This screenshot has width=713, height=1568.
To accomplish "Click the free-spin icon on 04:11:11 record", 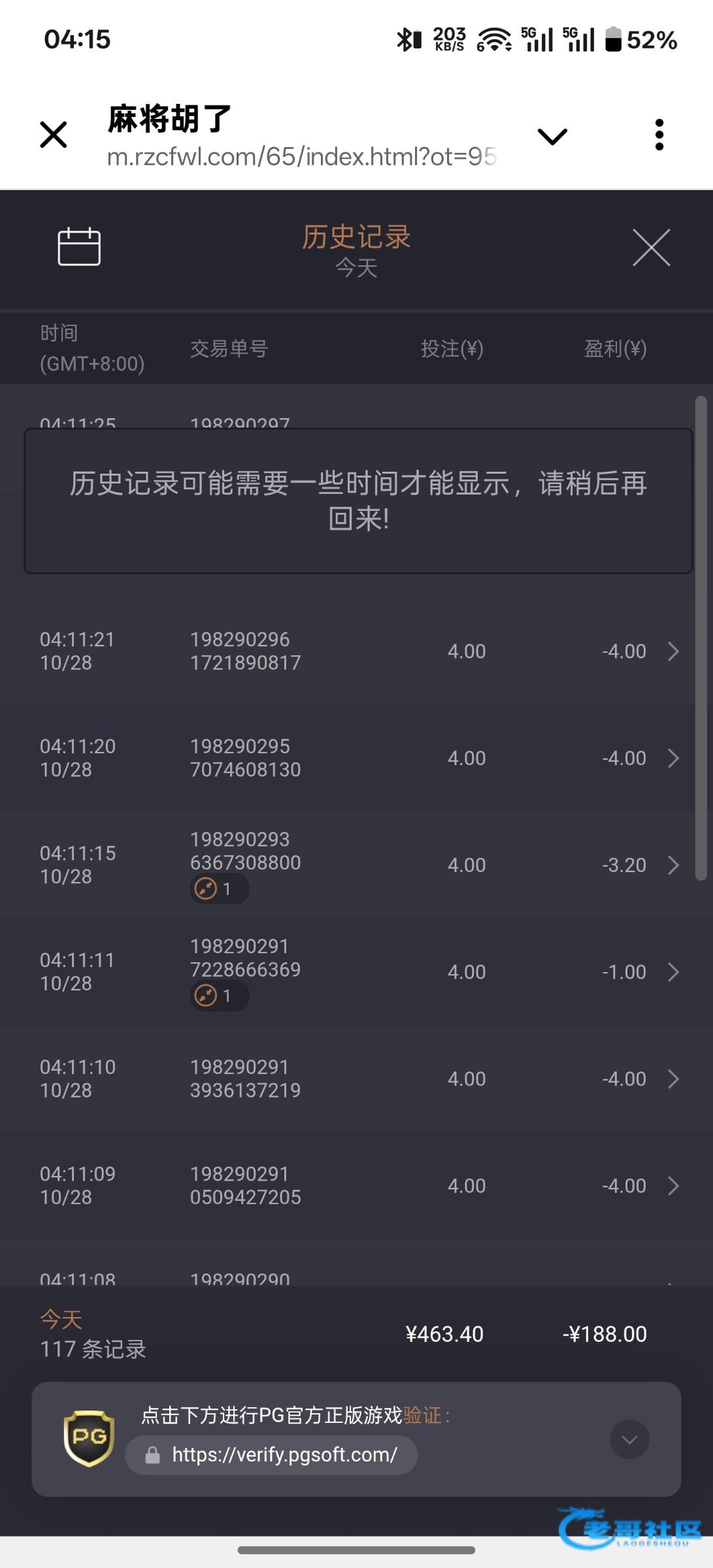I will (207, 996).
